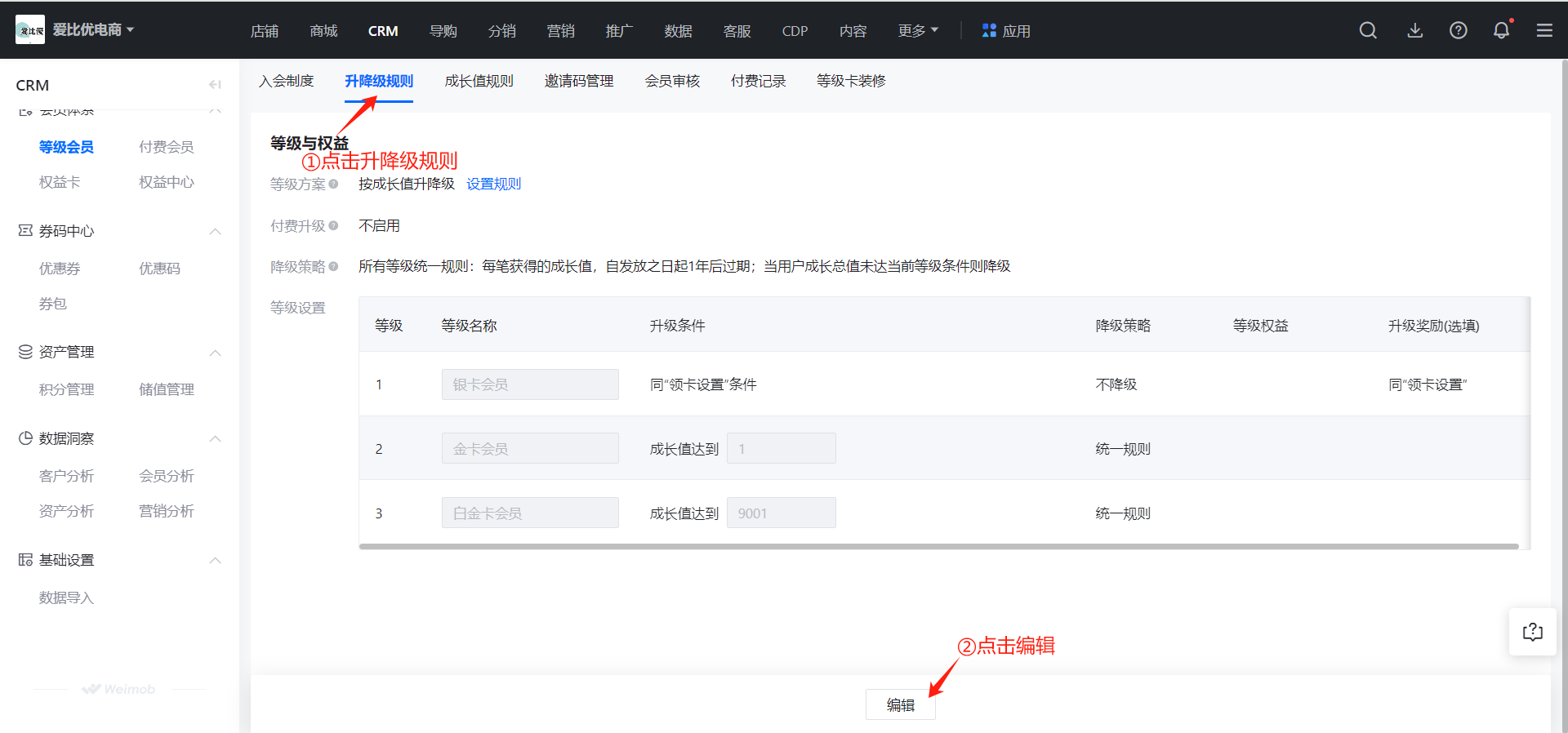The image size is (1568, 733).
Task: Collapse the 资产管理 section
Action: coord(216,353)
